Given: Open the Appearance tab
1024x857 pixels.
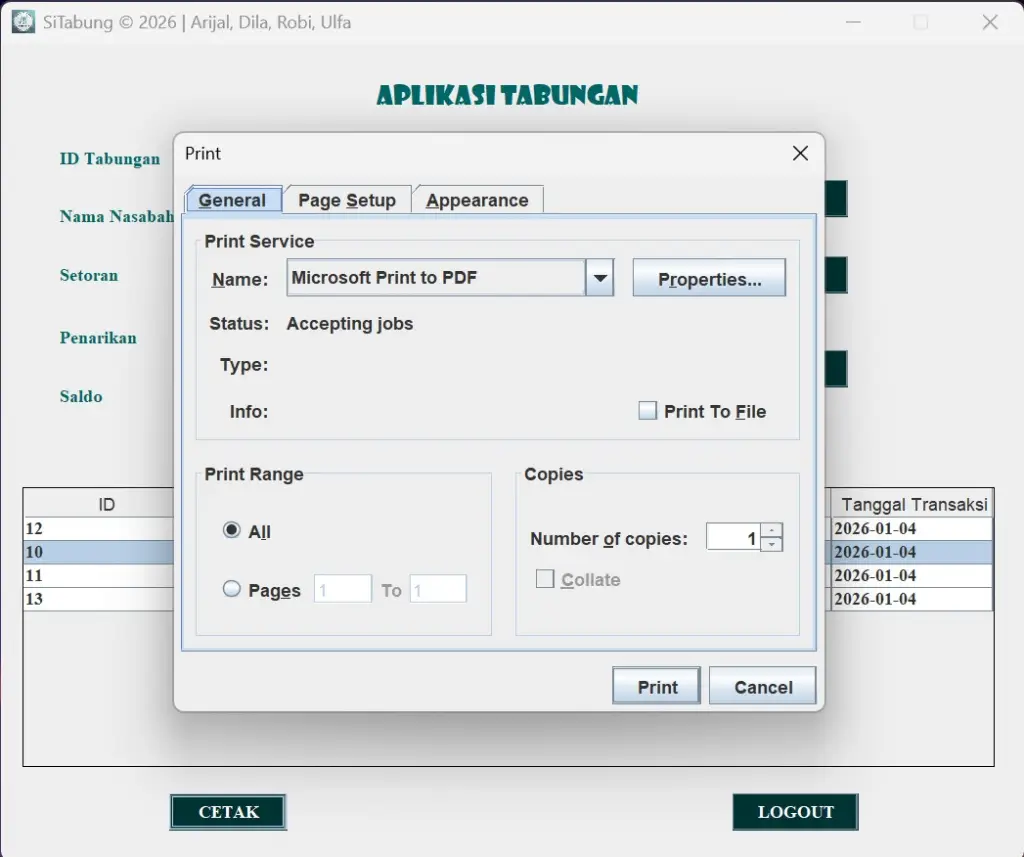Looking at the screenshot, I should 477,200.
